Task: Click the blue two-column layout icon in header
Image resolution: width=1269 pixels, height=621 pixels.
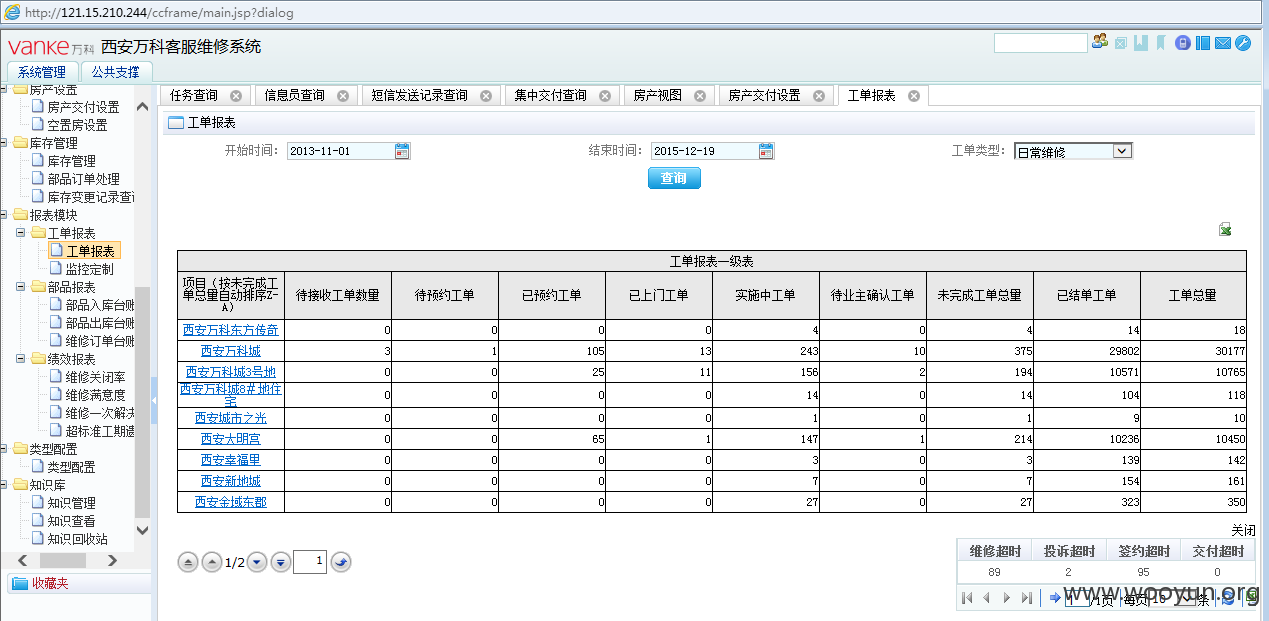Action: tap(1203, 43)
